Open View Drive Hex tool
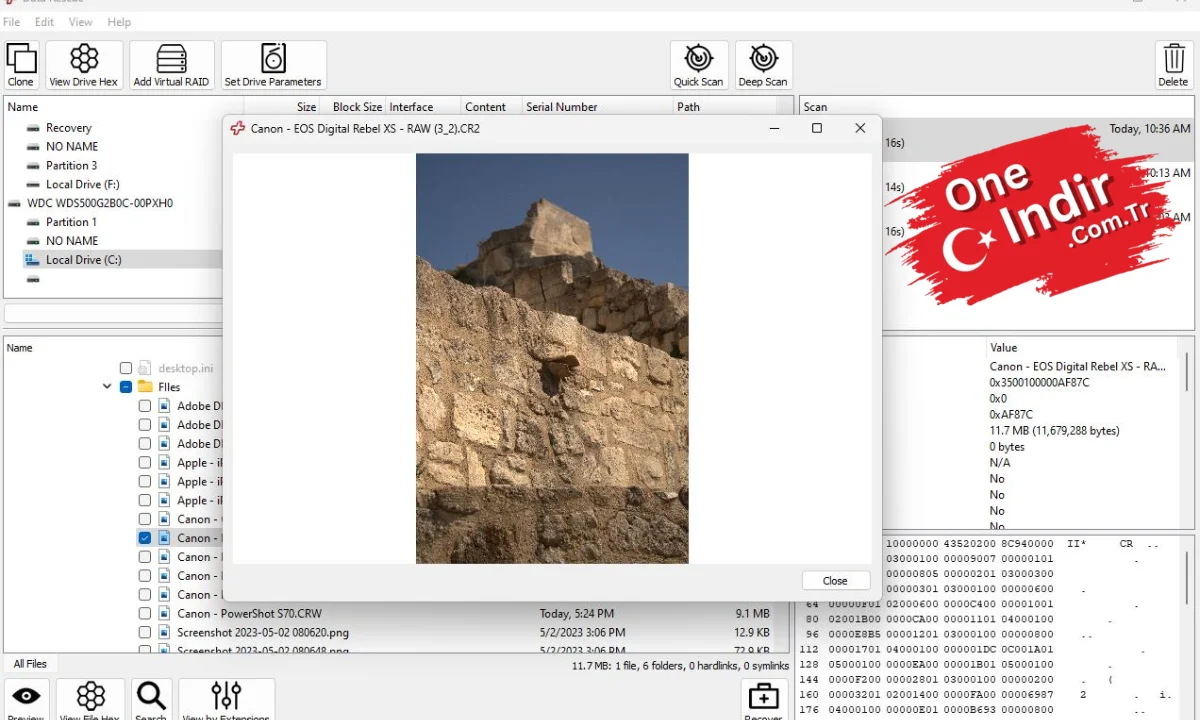The width and height of the screenshot is (1200, 720). pos(84,65)
